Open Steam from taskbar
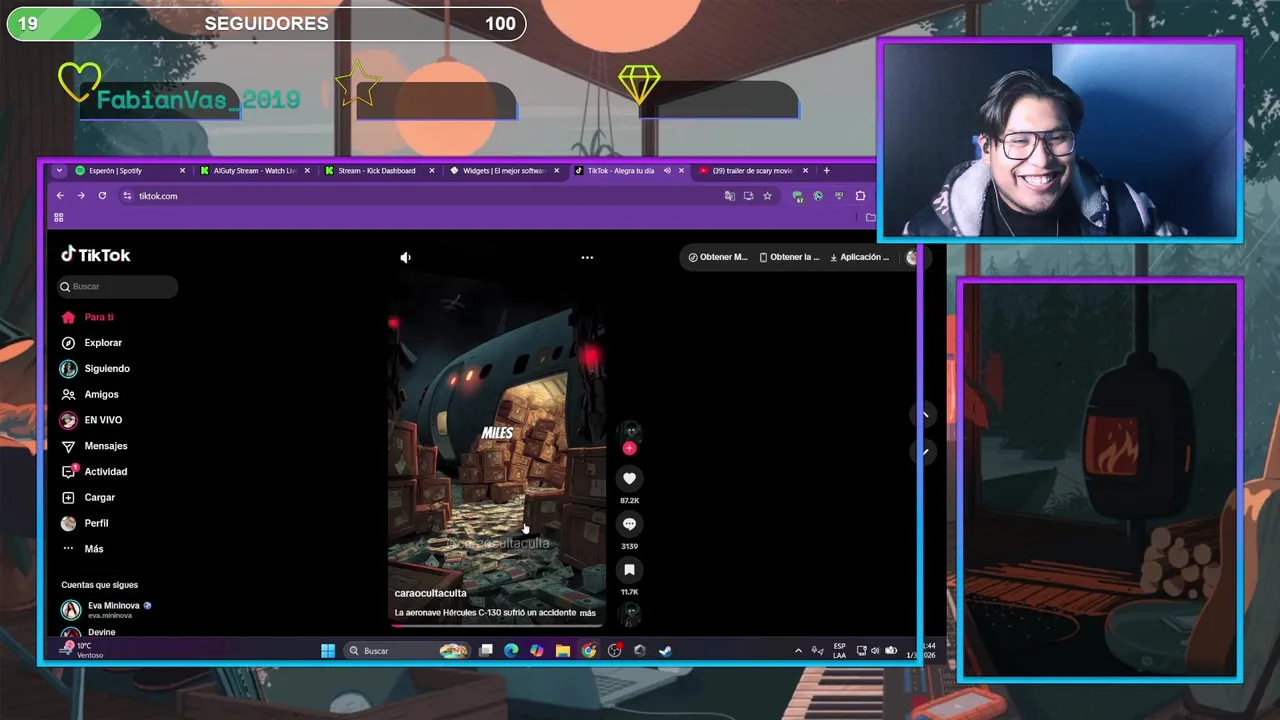Image resolution: width=1280 pixels, height=720 pixels. (665, 651)
